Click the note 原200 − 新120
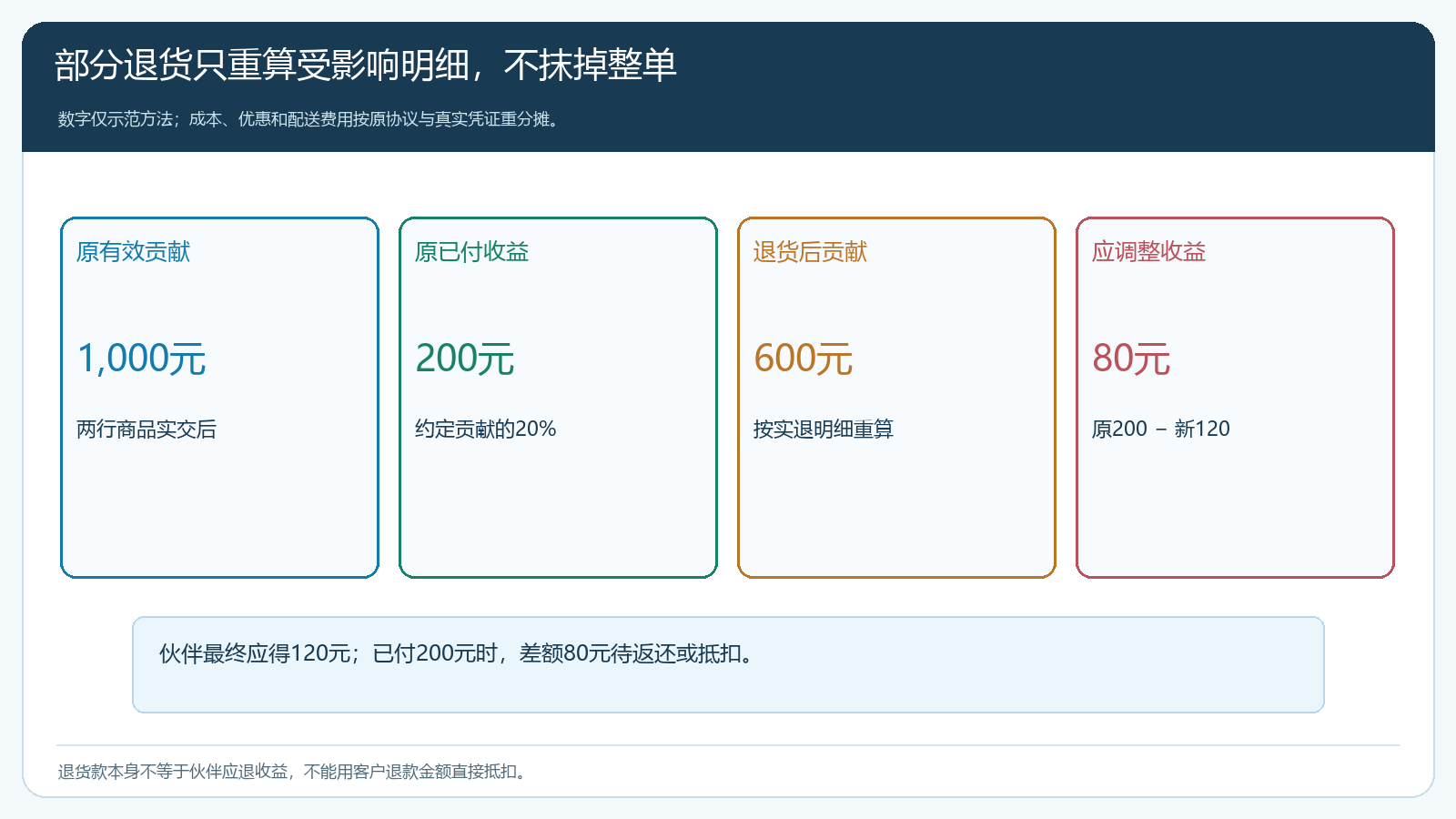1456x819 pixels. pos(1160,429)
